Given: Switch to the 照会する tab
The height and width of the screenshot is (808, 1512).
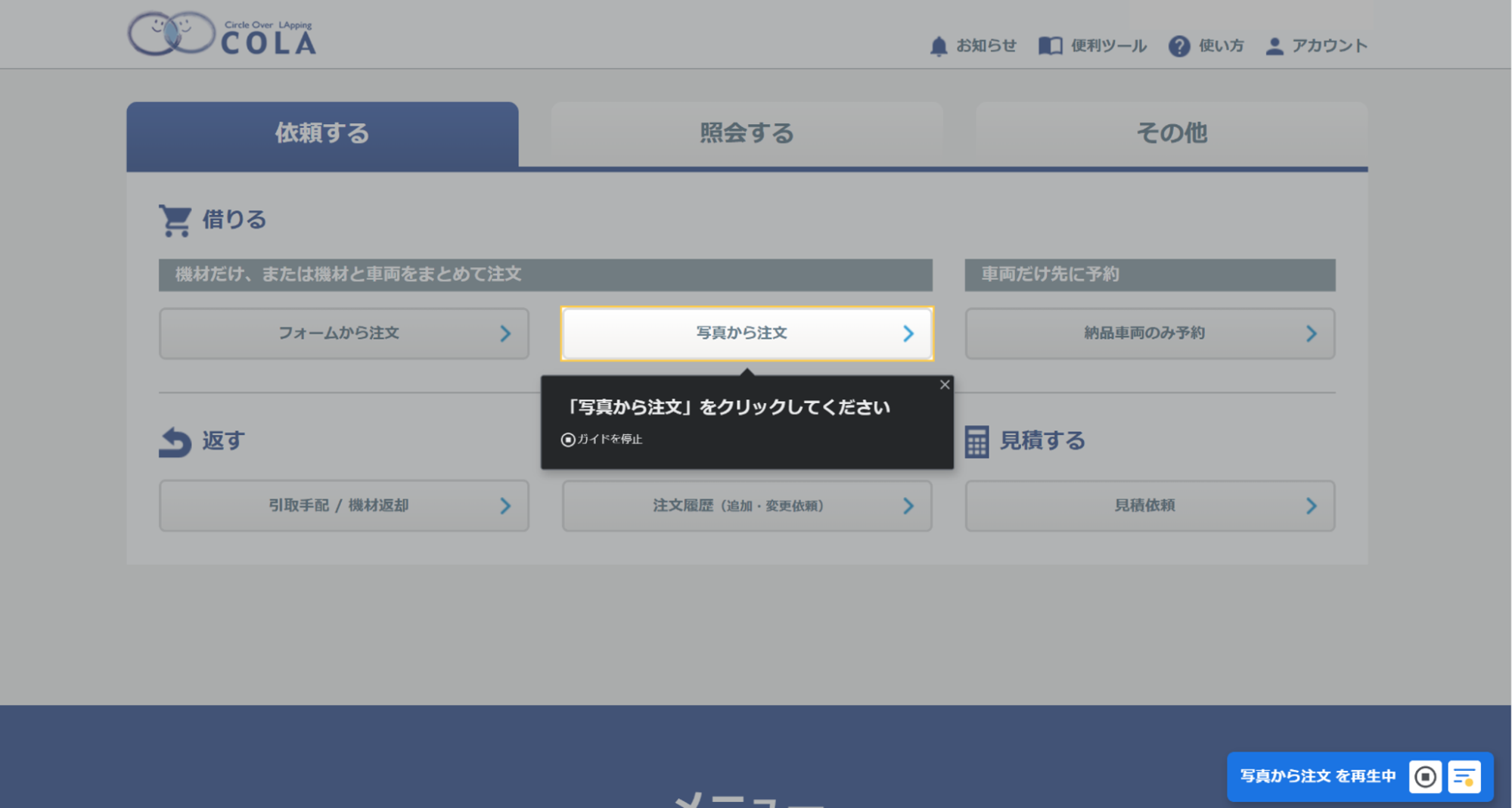Looking at the screenshot, I should [747, 133].
